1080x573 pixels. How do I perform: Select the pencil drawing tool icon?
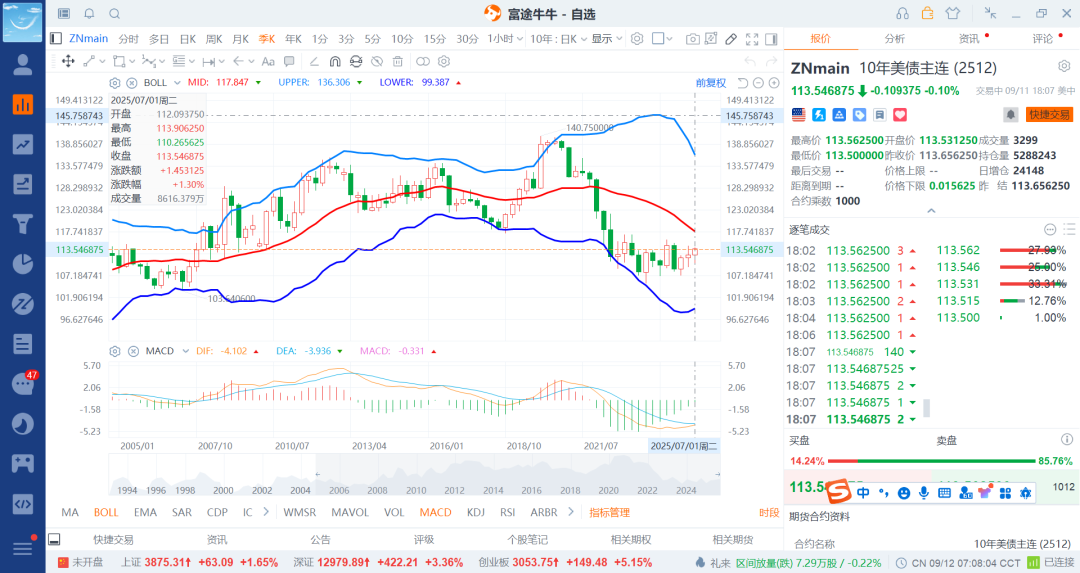(x=731, y=39)
